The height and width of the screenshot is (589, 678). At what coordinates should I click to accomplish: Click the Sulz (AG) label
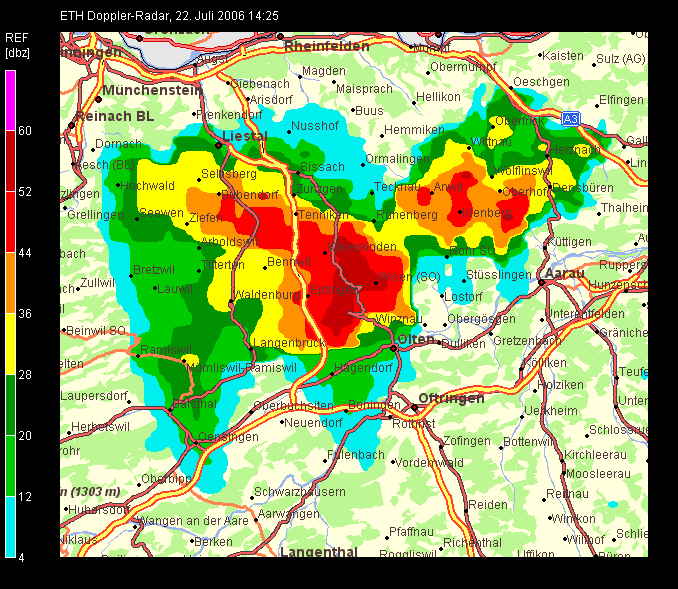pos(621,59)
